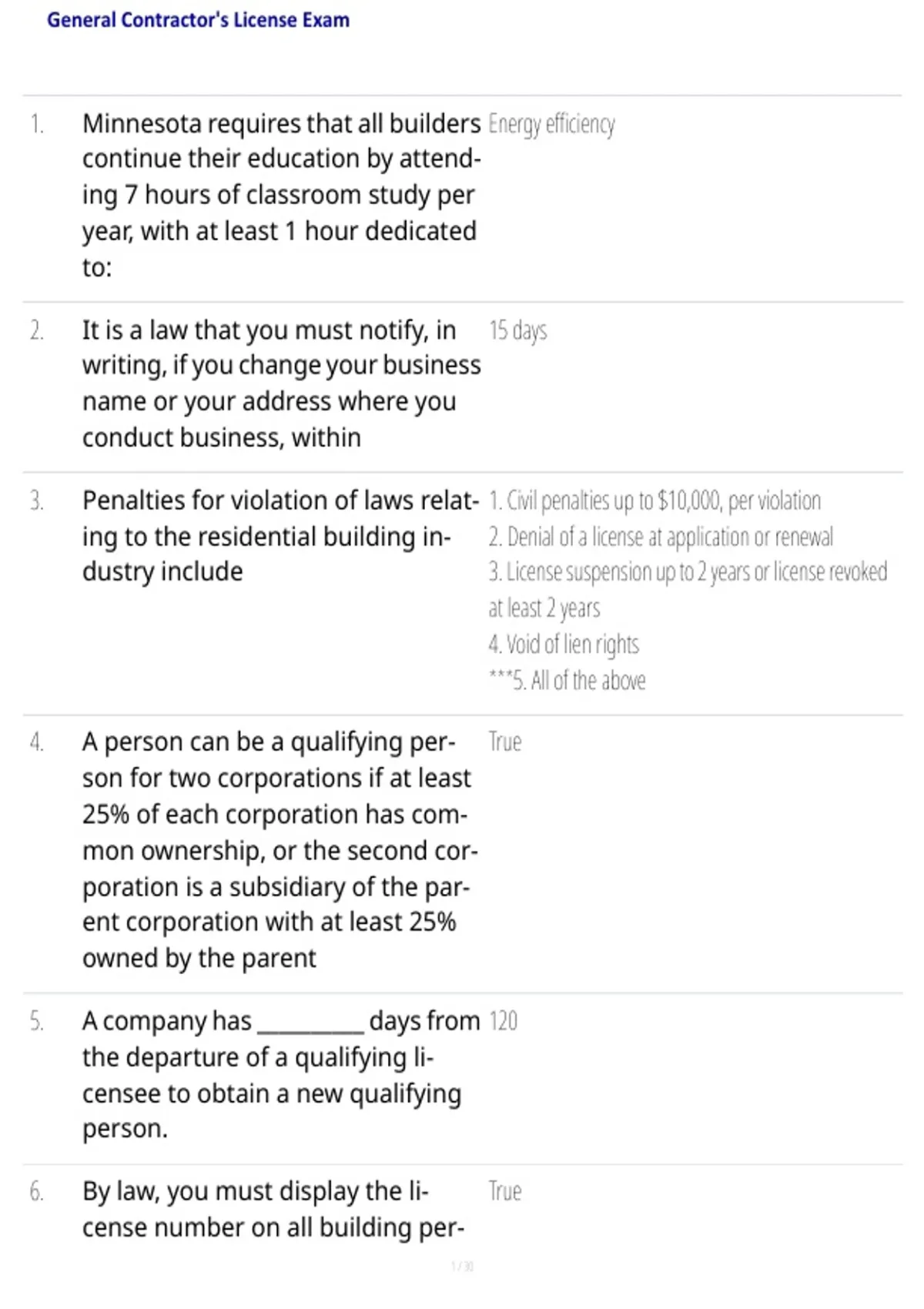Click the All of the above answer
The image size is (924, 1309).
point(567,680)
